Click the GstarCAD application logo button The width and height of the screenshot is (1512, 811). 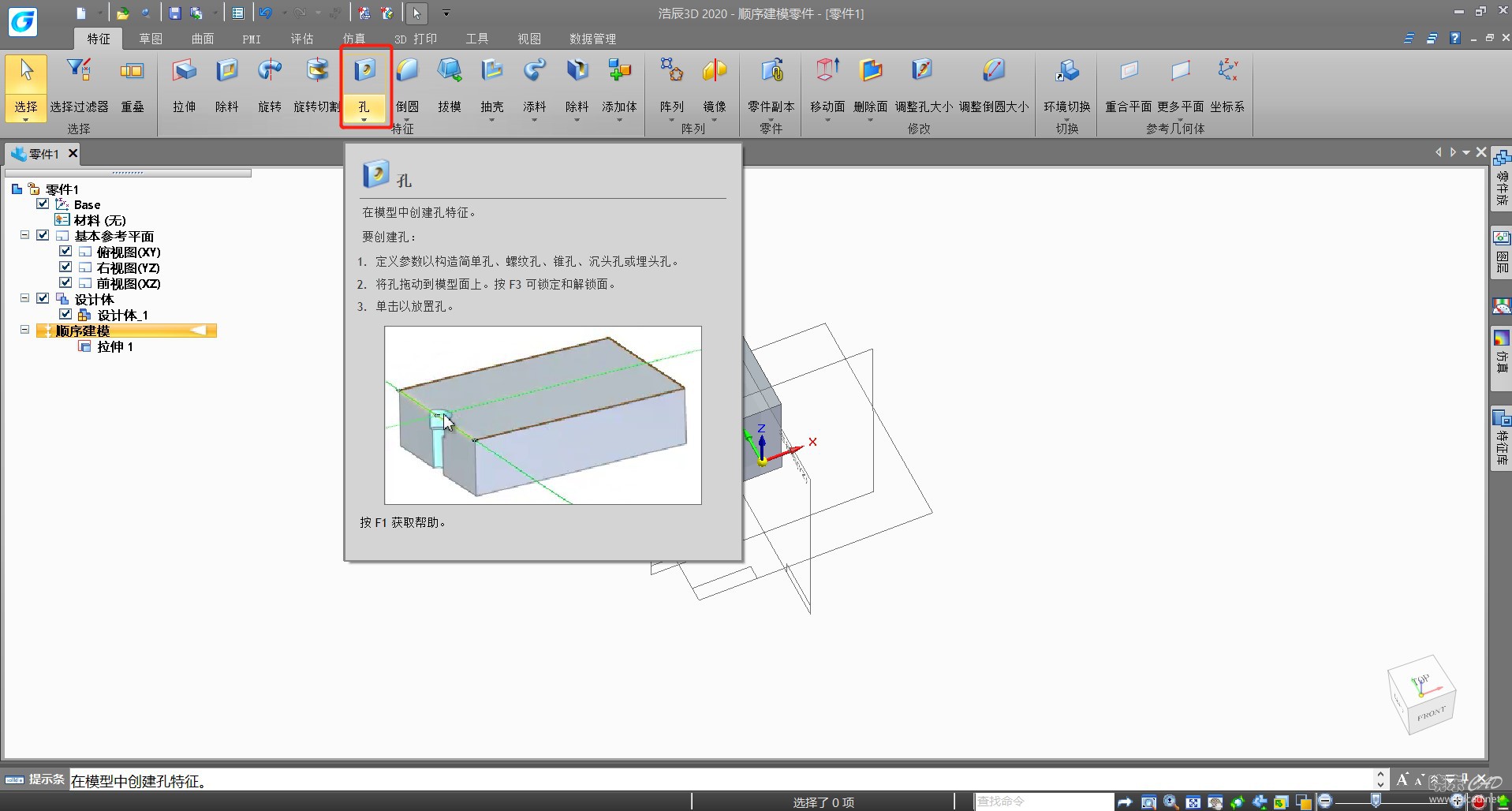click(x=22, y=21)
